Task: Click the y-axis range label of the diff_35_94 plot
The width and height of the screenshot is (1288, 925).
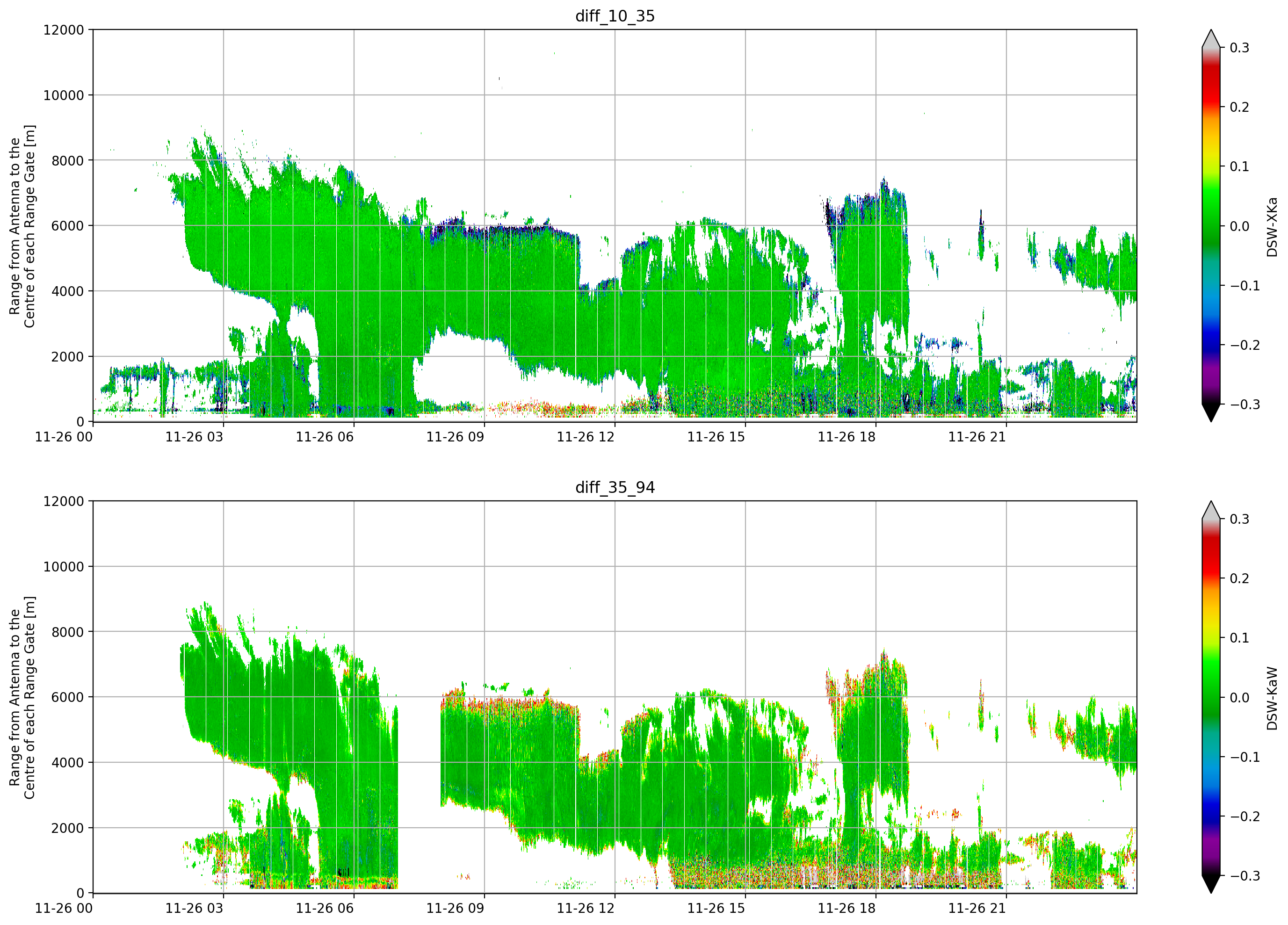Action: click(22, 697)
